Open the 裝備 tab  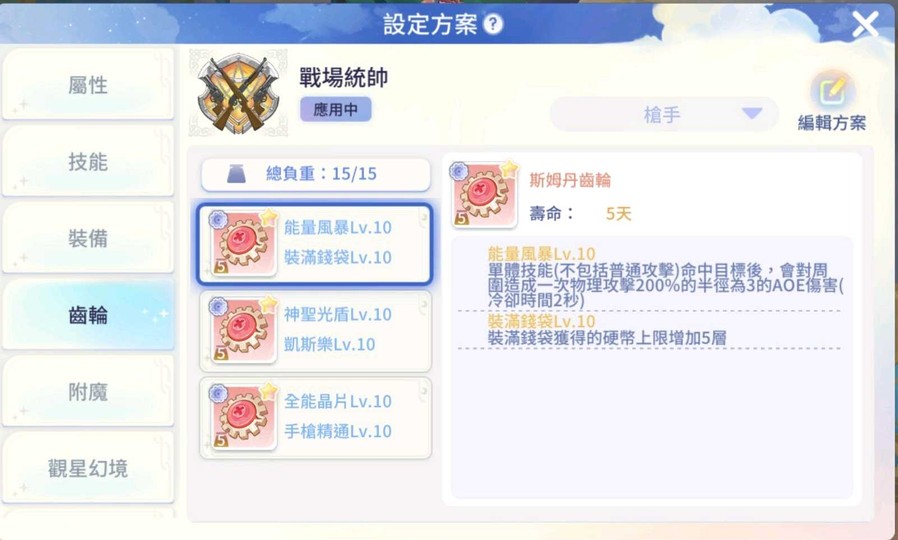(x=88, y=238)
